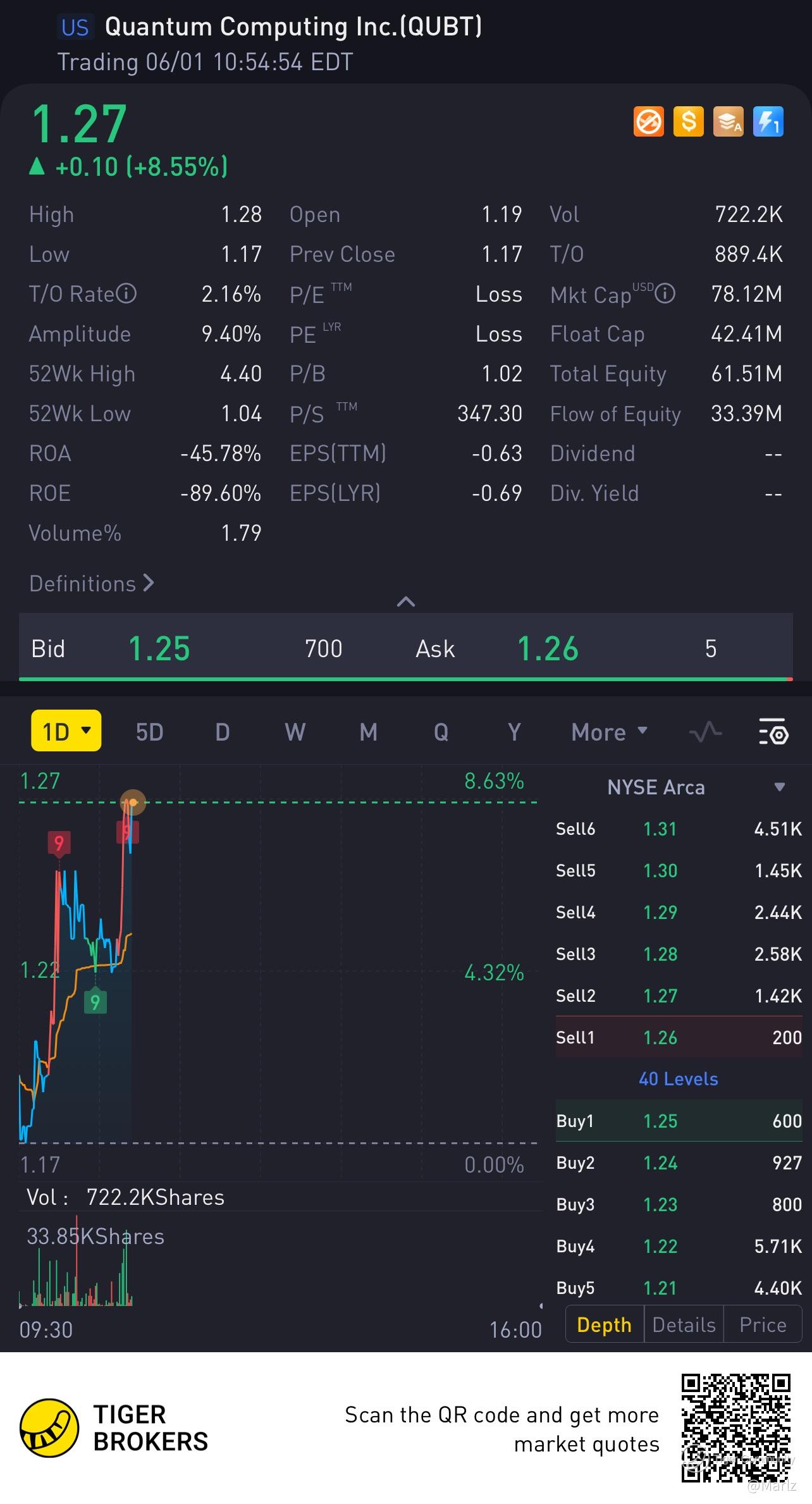Switch to the 5D chart tab
Screen dimensions: 812x1504
(150, 732)
